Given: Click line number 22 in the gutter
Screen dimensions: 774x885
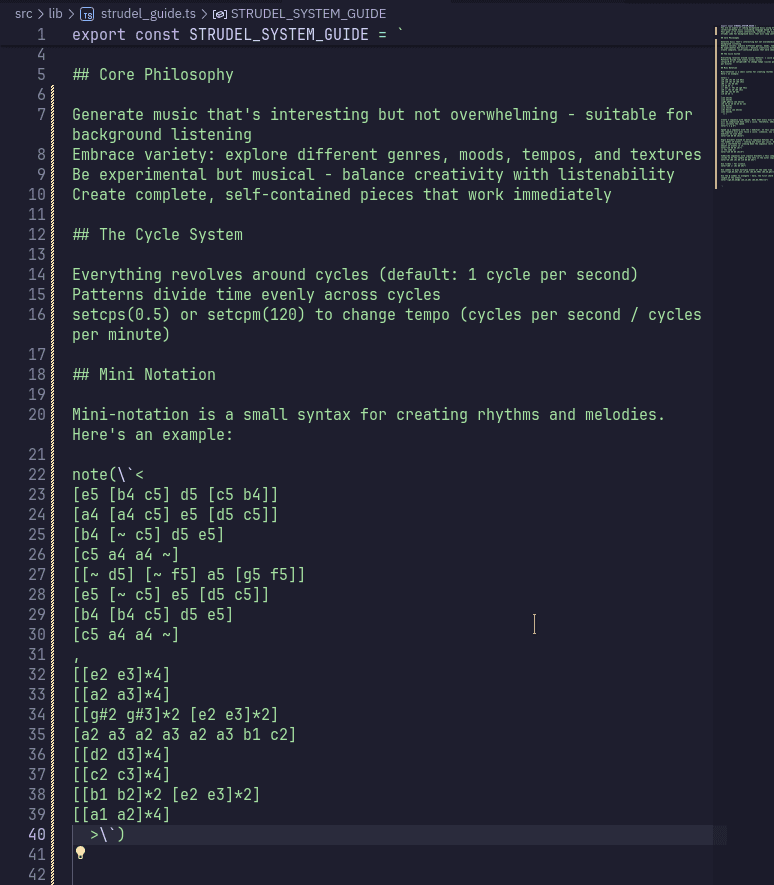Looking at the screenshot, I should coord(37,474).
